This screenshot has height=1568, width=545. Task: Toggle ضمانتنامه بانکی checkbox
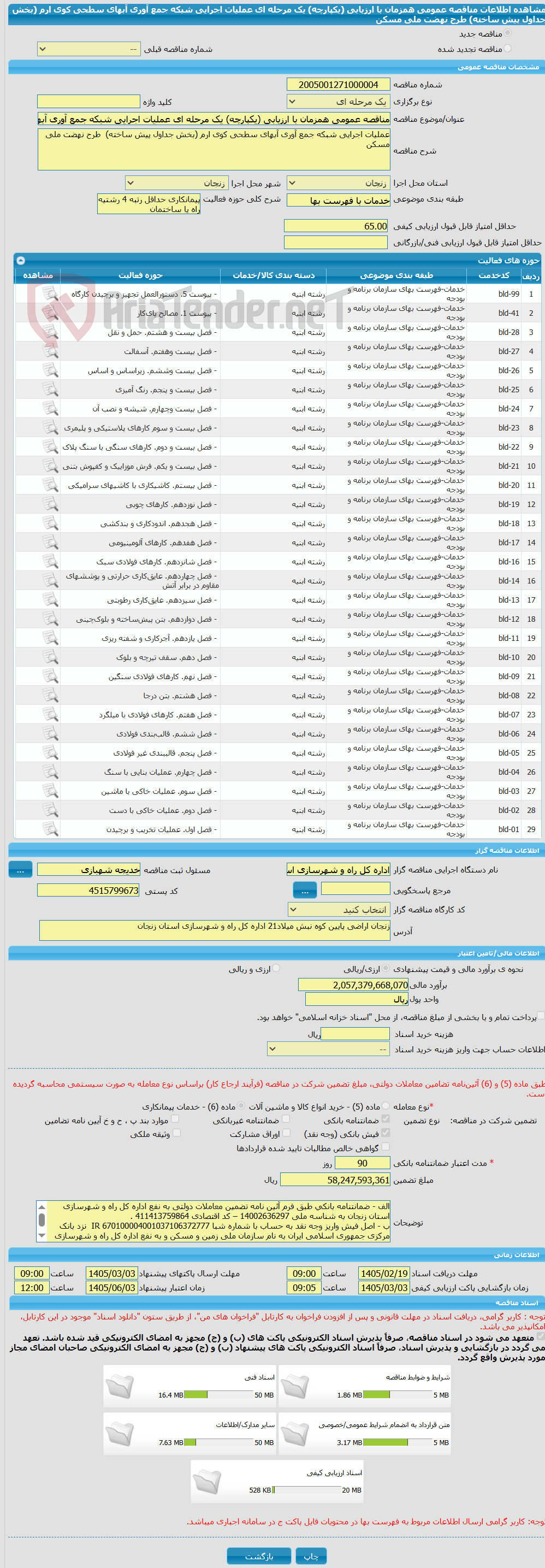pos(386,1119)
